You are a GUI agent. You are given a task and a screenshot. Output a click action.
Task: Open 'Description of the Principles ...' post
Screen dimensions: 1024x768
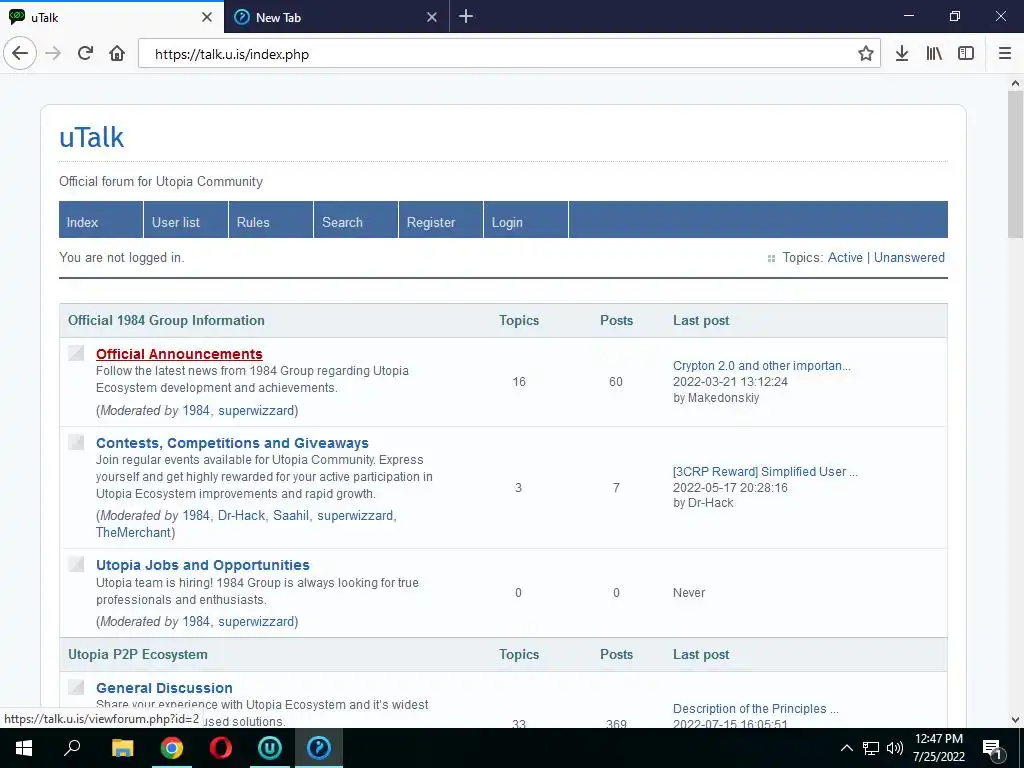click(756, 709)
